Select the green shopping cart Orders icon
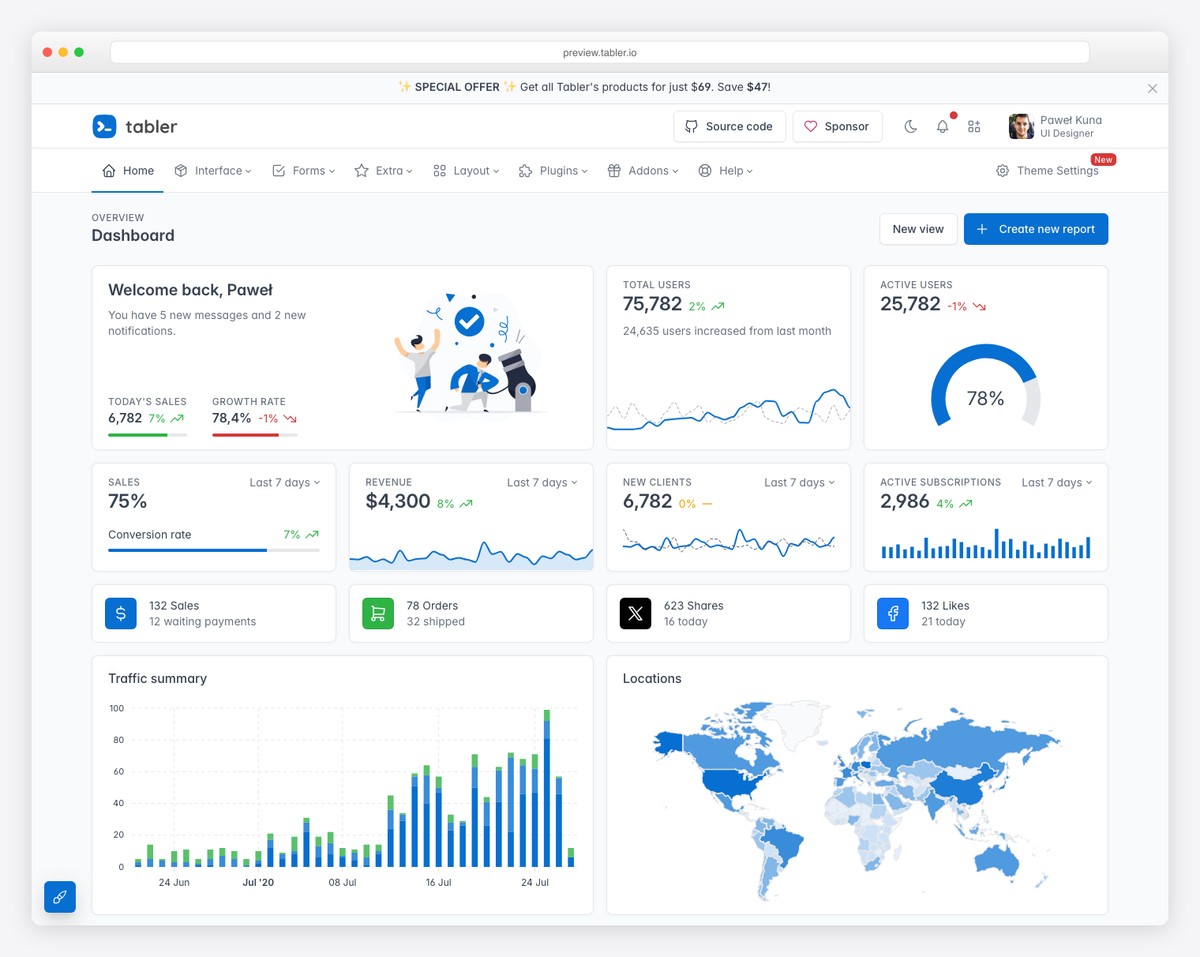The width and height of the screenshot is (1200, 957). tap(378, 613)
